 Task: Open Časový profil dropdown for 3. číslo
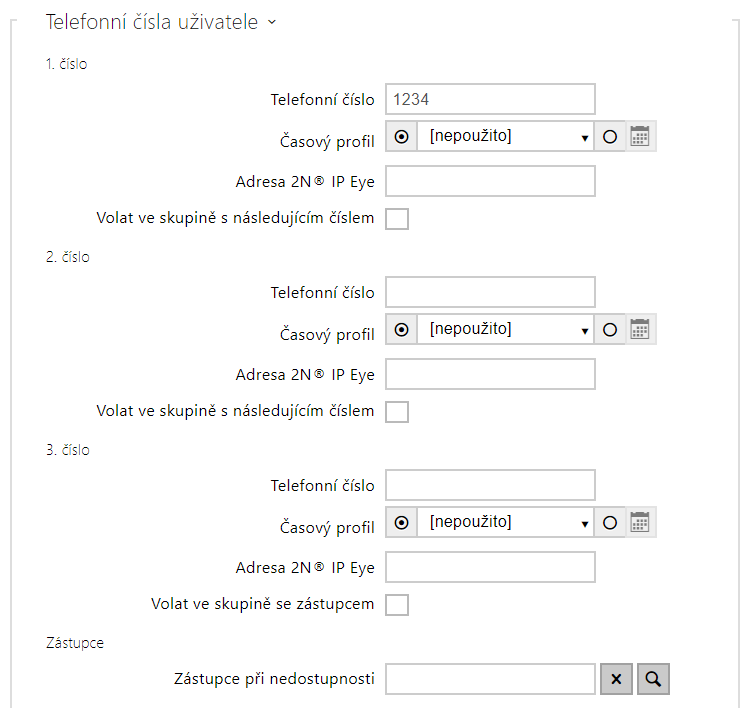tap(506, 522)
